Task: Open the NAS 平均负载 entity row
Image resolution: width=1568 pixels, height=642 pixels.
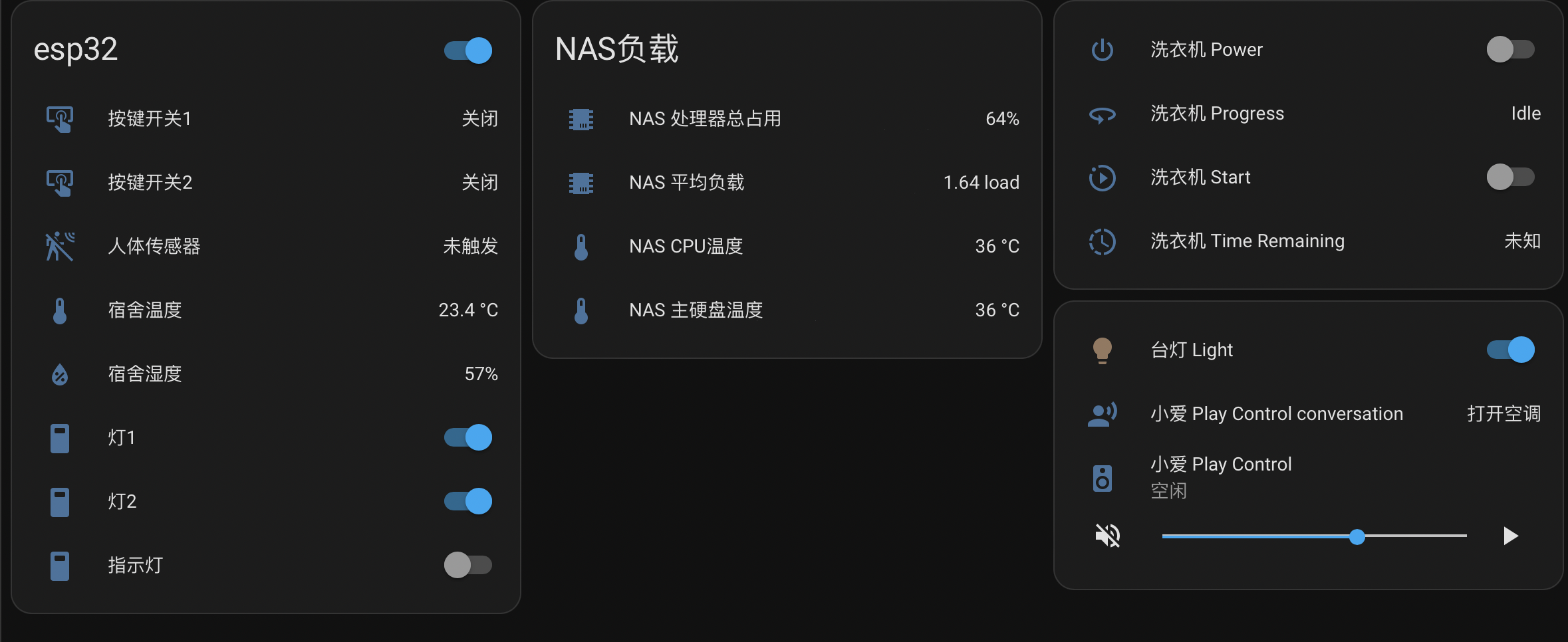Action: [686, 183]
